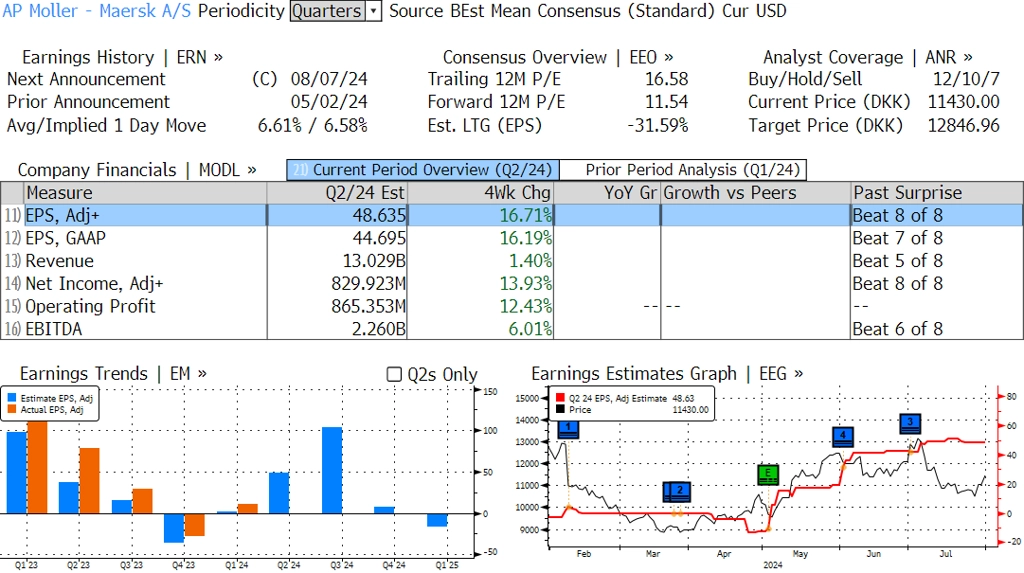Click EBITDA estimate 2.260B
The height and width of the screenshot is (573, 1024).
(379, 329)
